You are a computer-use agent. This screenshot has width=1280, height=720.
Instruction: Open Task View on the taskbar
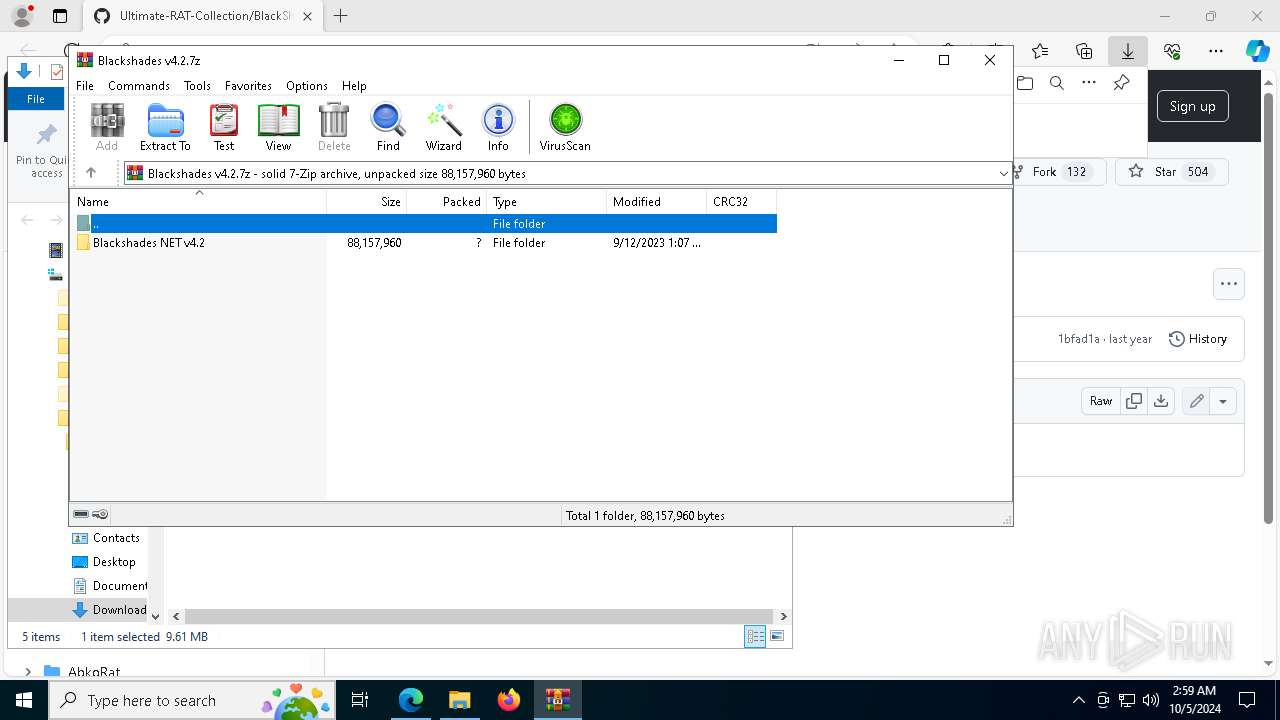[360, 700]
